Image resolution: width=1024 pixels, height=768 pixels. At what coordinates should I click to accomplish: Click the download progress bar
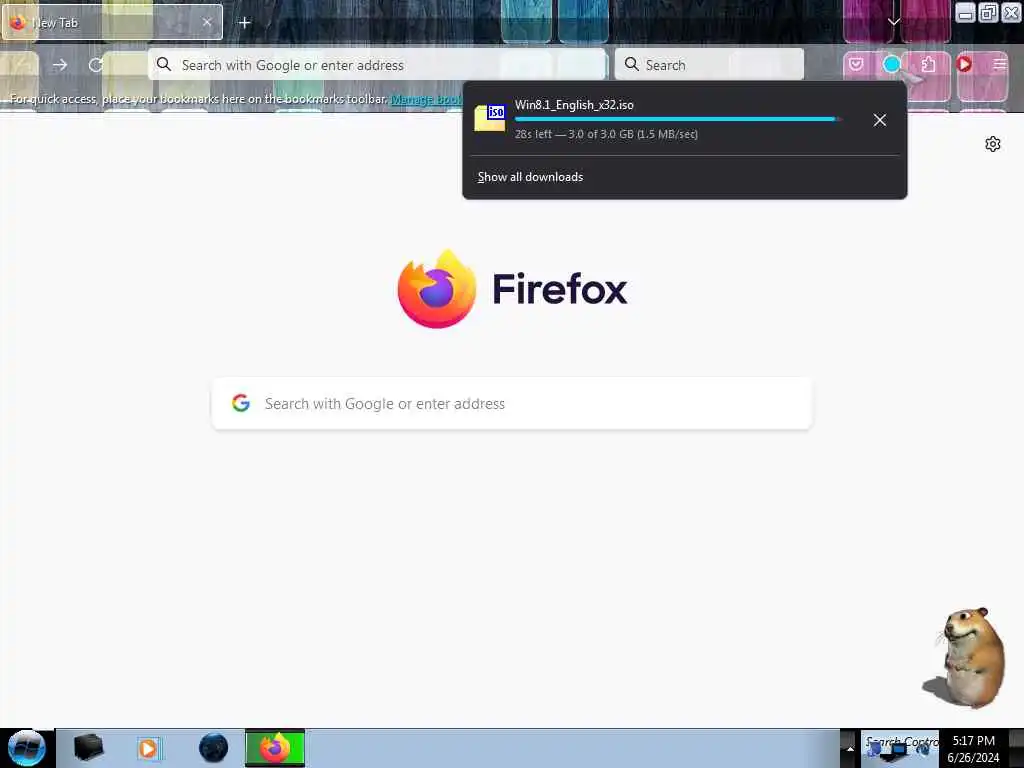(x=677, y=120)
